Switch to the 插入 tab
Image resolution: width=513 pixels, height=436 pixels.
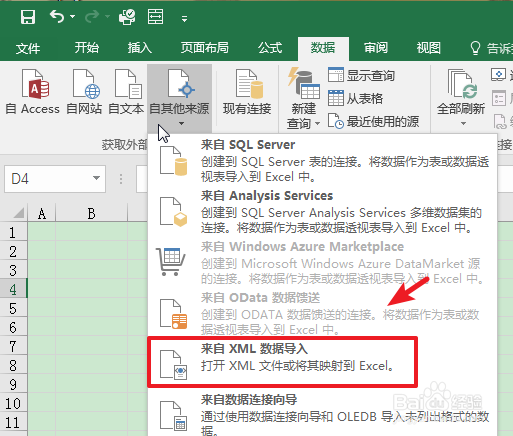tap(140, 48)
